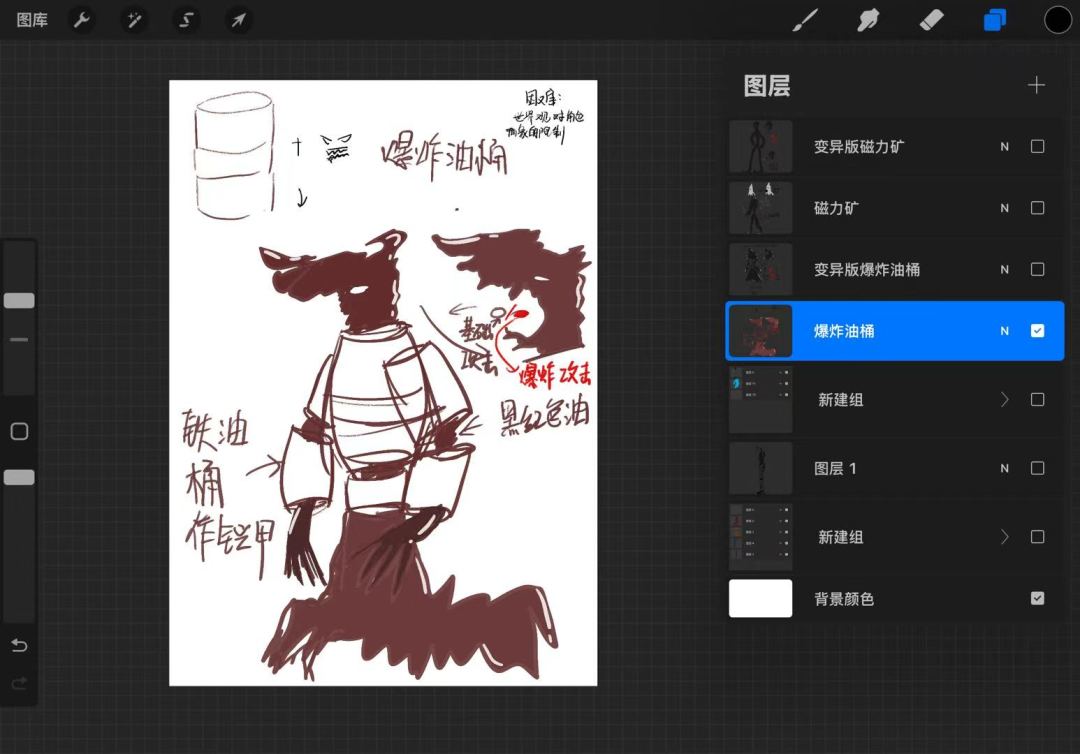This screenshot has width=1080, height=754.
Task: Click the brush size slider handle
Action: (19, 300)
